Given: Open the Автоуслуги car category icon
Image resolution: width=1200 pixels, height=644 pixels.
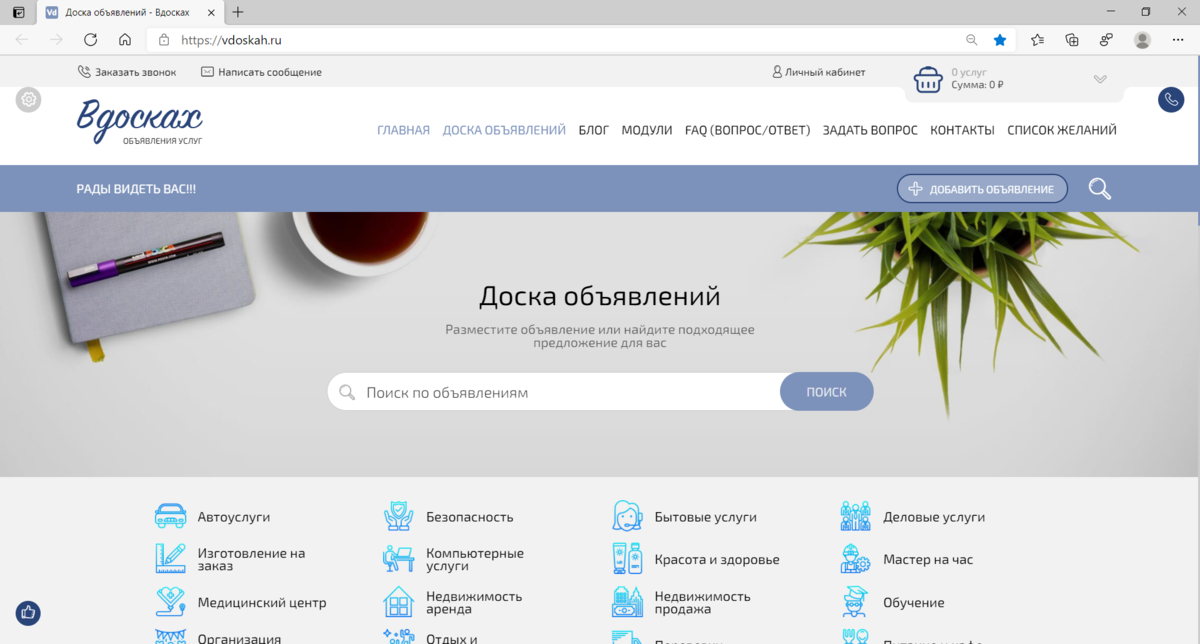Looking at the screenshot, I should tap(170, 516).
